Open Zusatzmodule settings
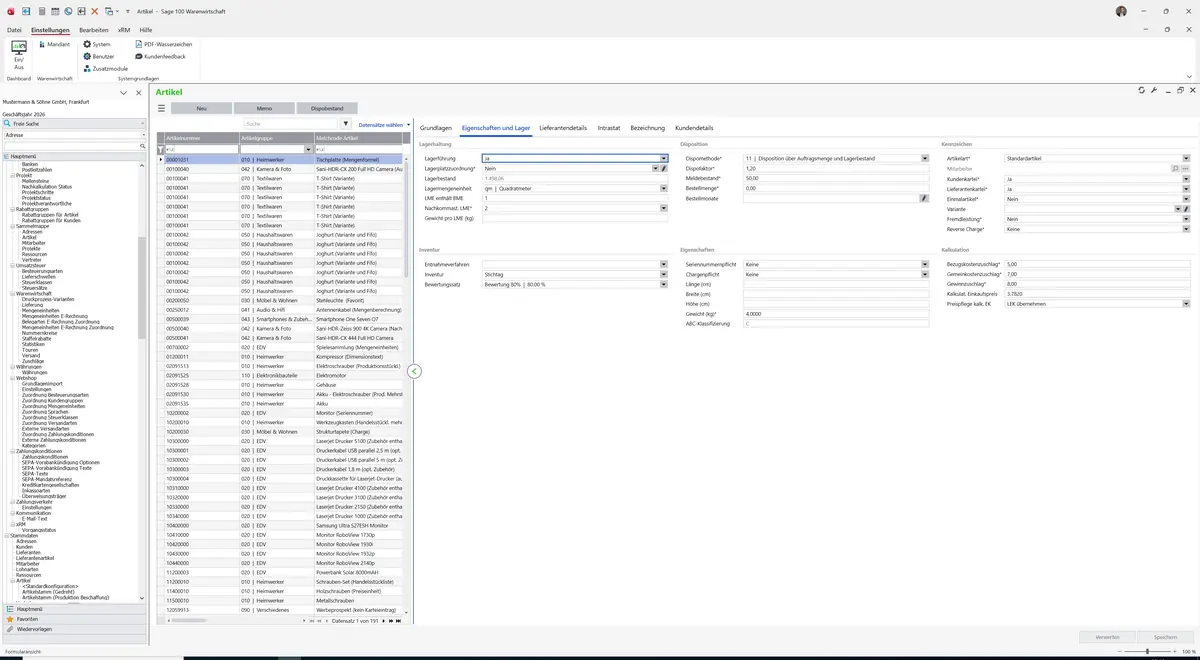Image resolution: width=1200 pixels, height=660 pixels. point(105,68)
